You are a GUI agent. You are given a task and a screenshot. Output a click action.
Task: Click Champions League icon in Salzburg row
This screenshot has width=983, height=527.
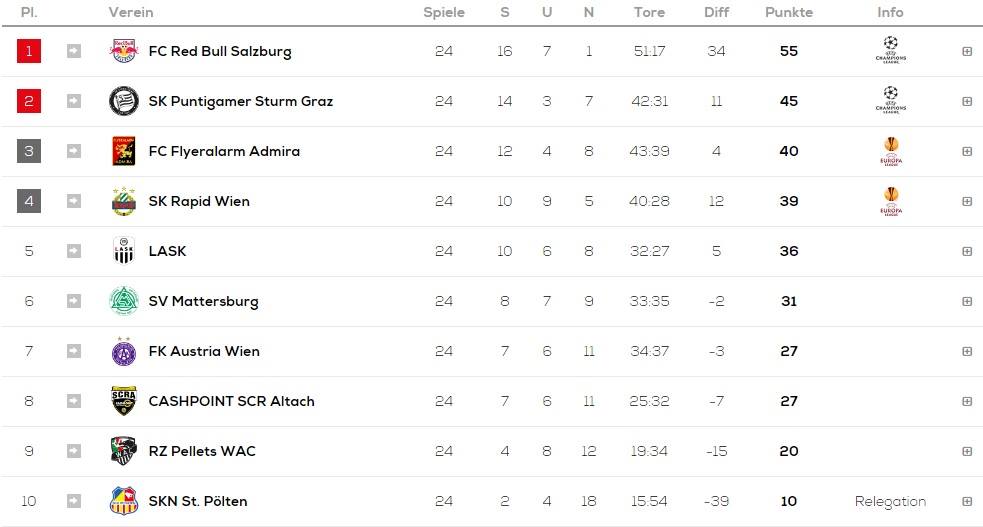coord(890,50)
